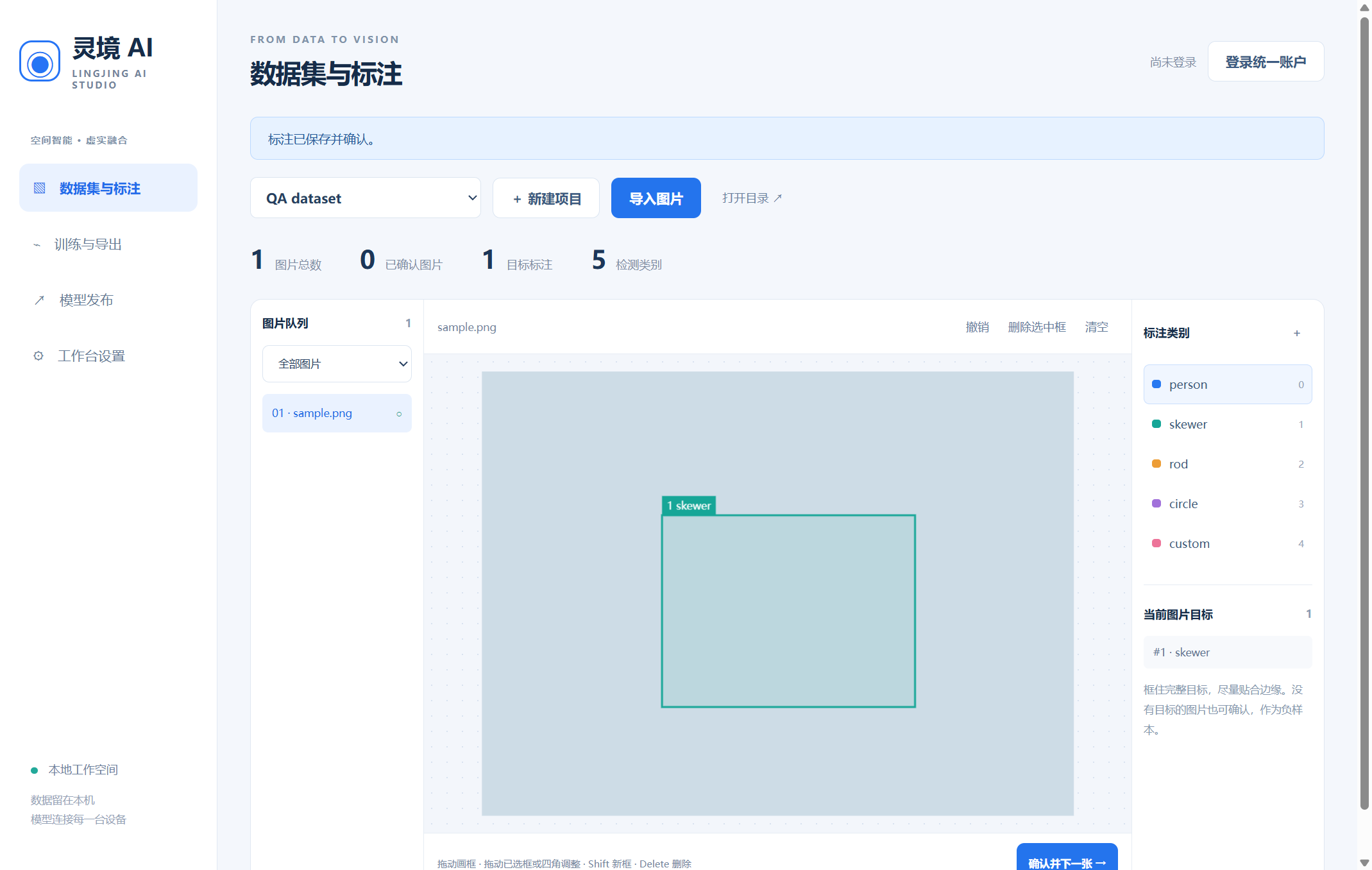Click the Lingjing AI logo icon
This screenshot has height=870, width=1372.
(x=40, y=62)
